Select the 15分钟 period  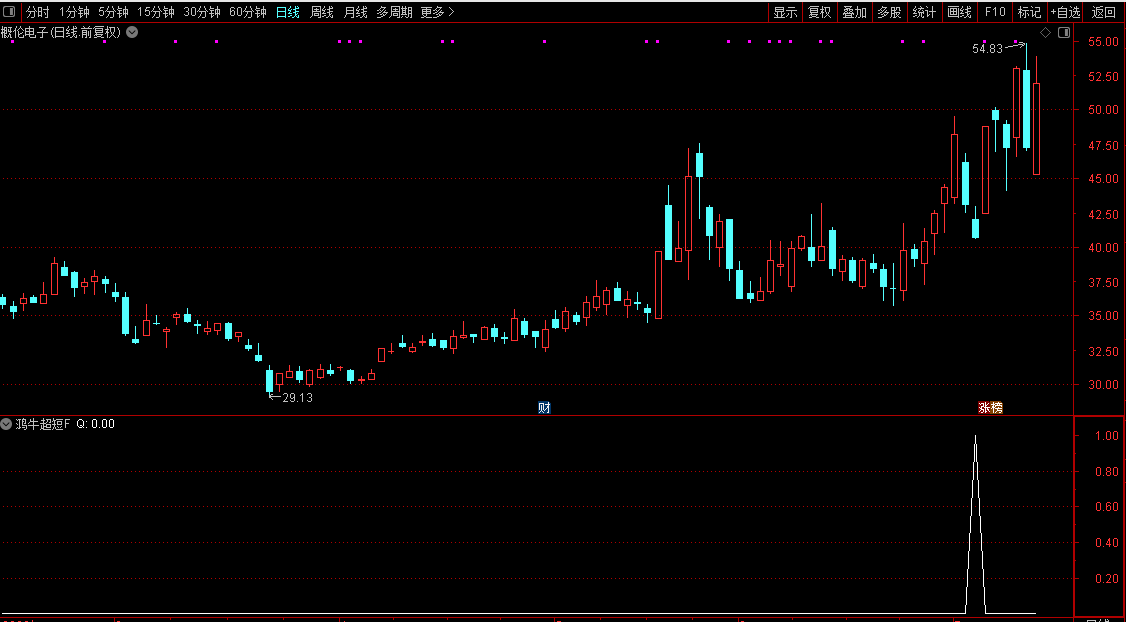156,12
